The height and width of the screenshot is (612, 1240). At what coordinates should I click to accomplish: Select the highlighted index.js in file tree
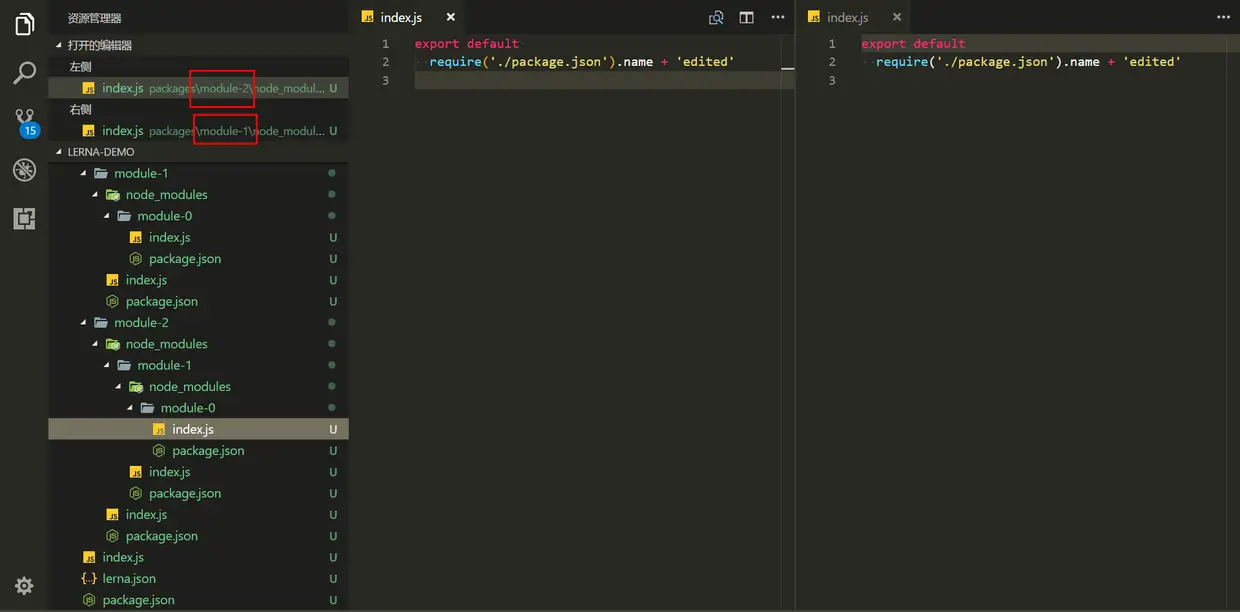point(198,429)
